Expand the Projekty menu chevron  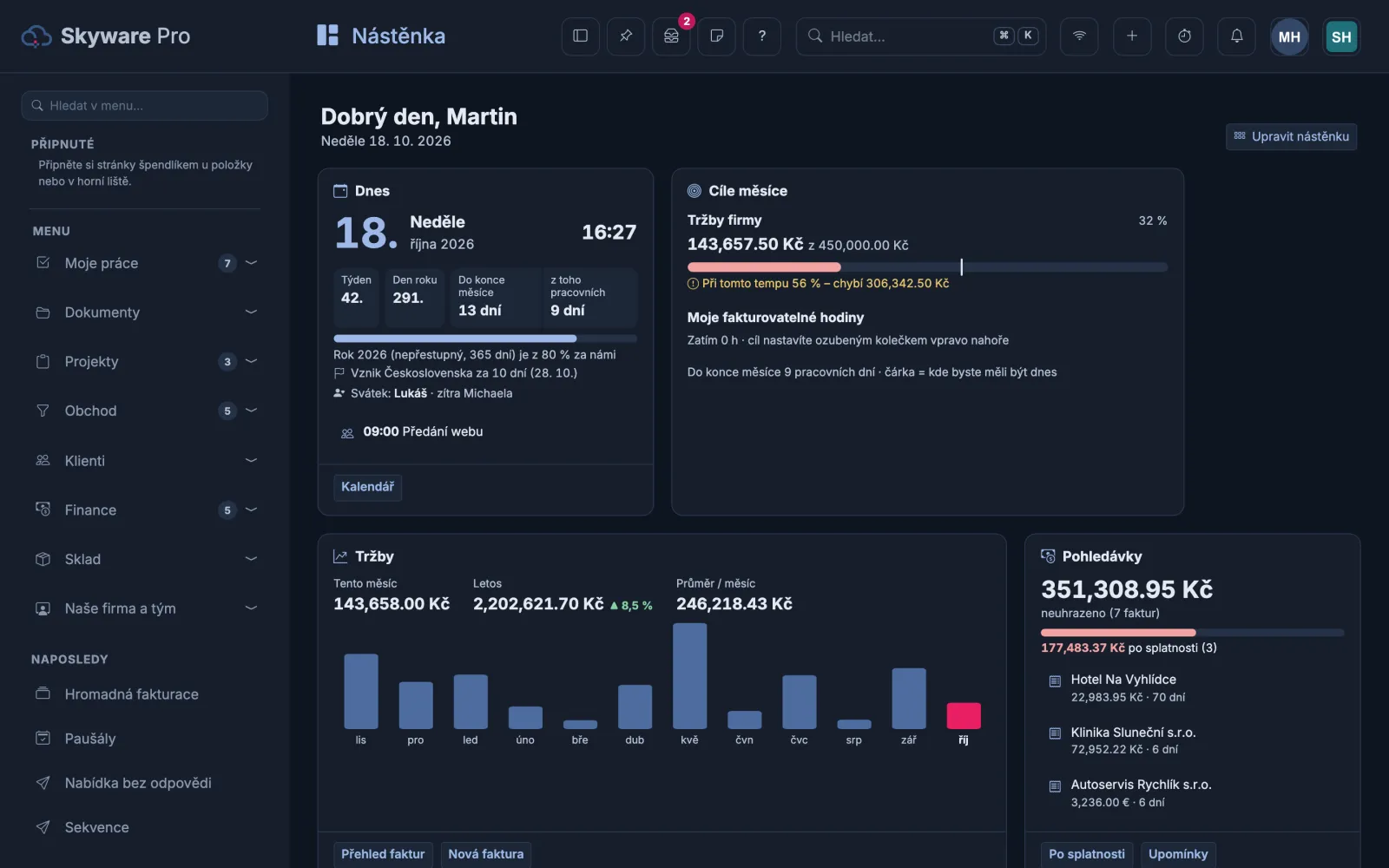point(251,361)
